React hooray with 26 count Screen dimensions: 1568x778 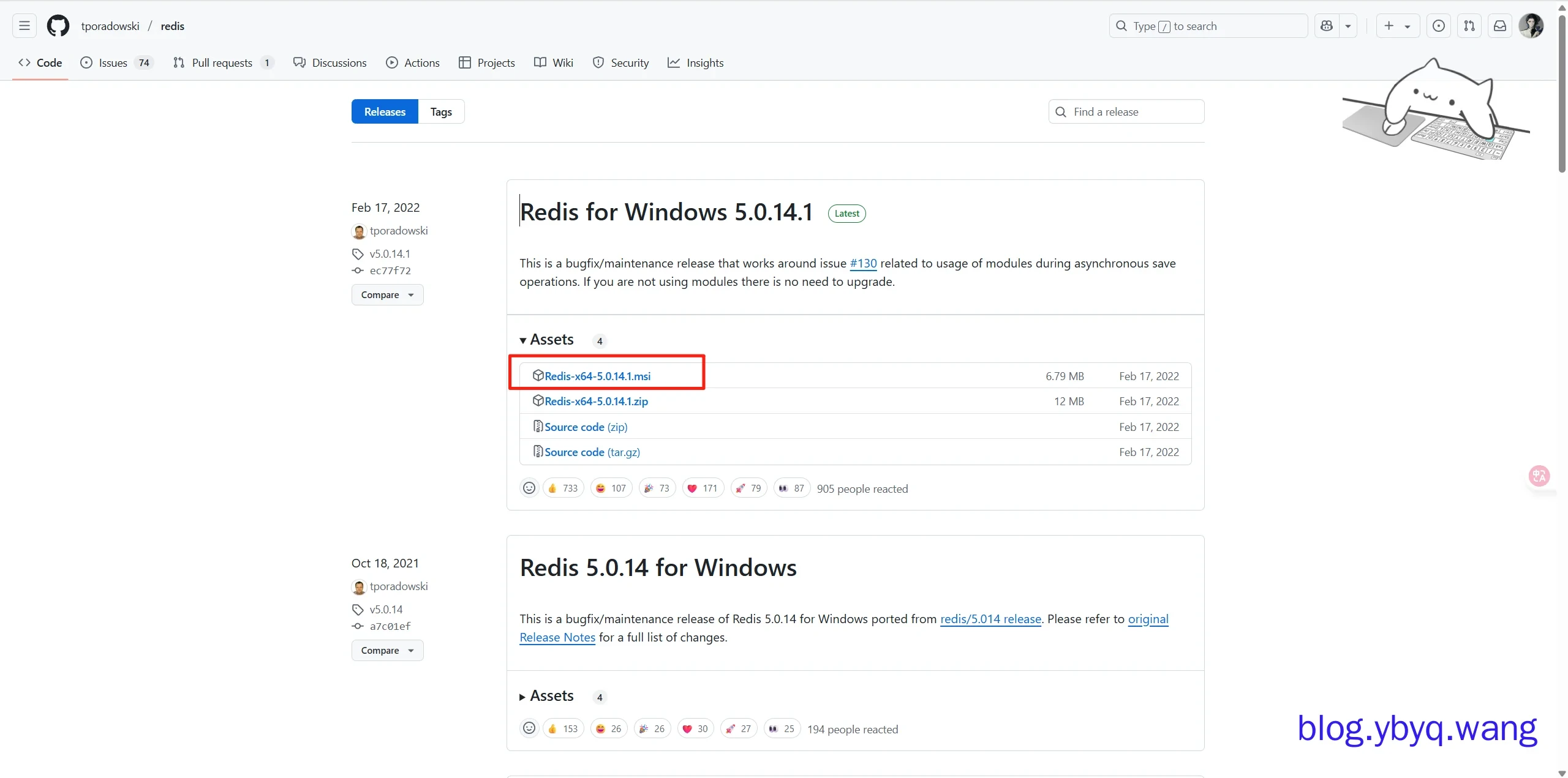[652, 728]
